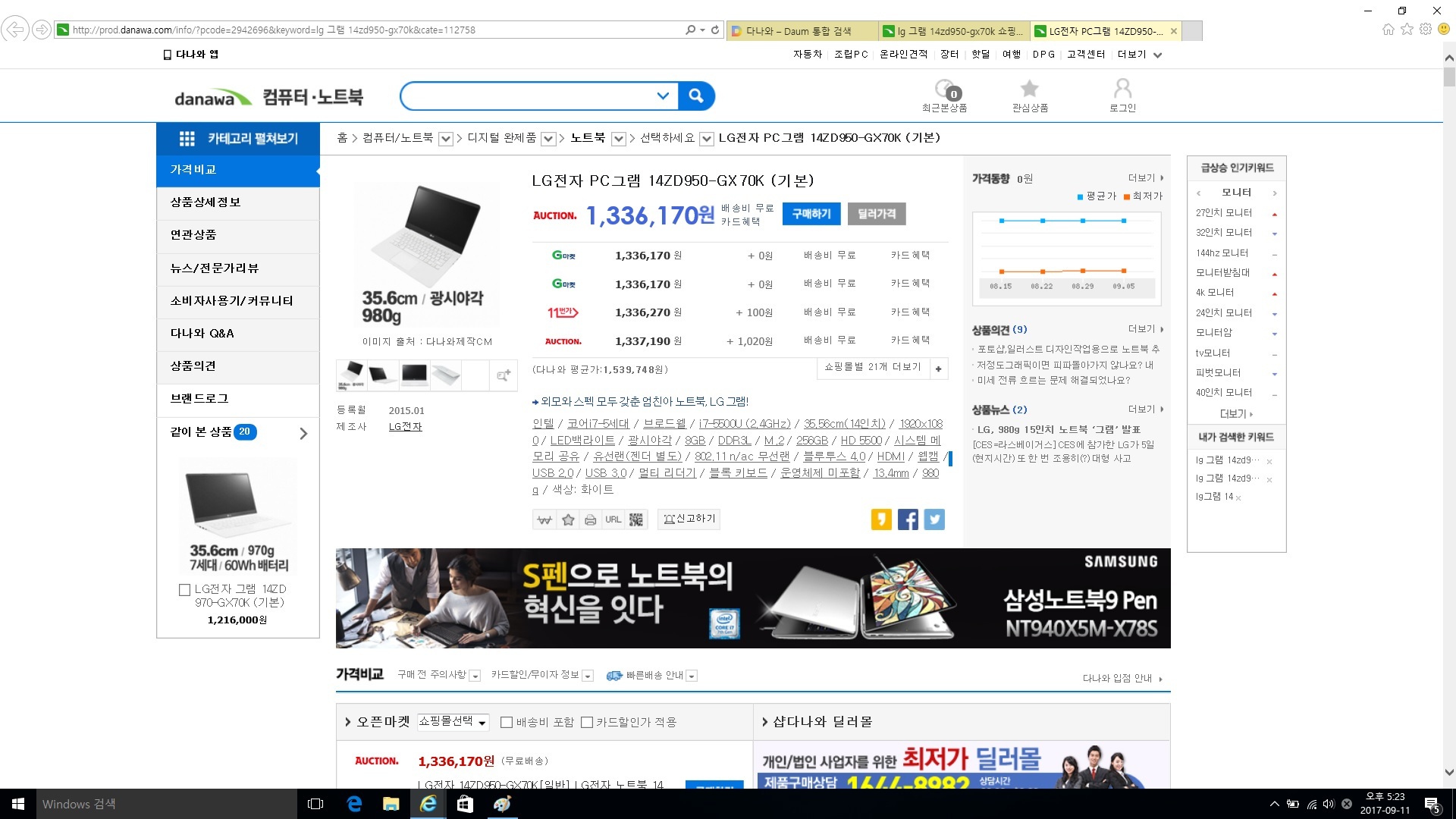Click the Samsung 노트북9 Pen banner
1456x819 pixels.
click(x=753, y=598)
